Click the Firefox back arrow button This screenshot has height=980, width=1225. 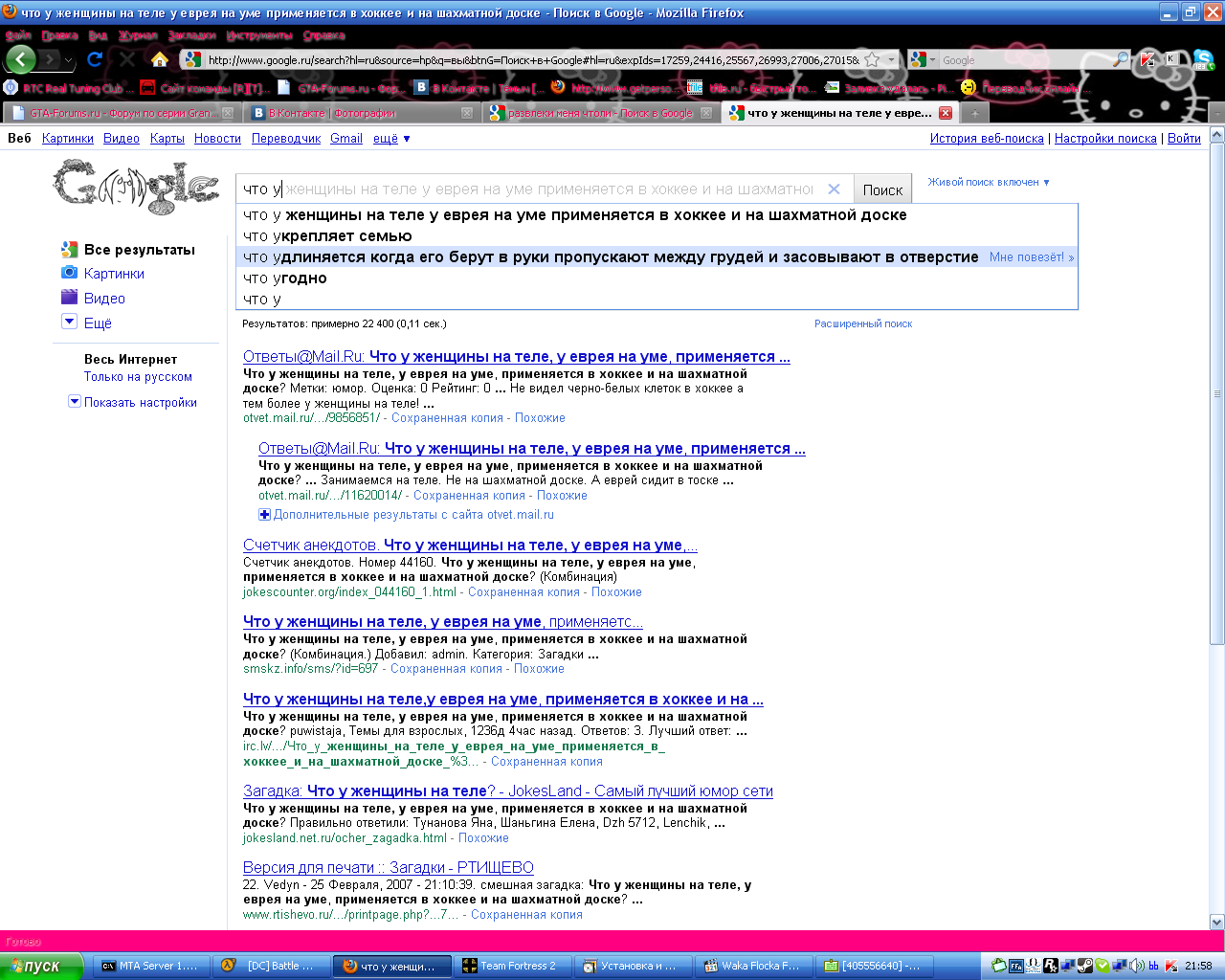click(x=21, y=59)
